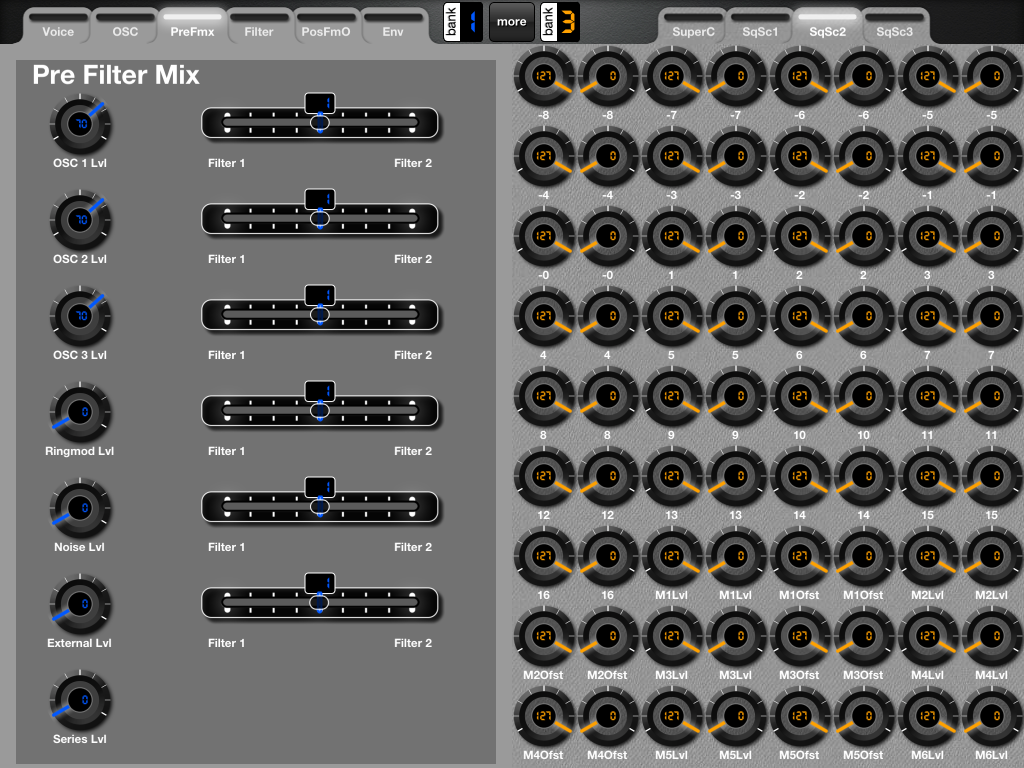This screenshot has width=1024, height=768.
Task: Open the Voice tab
Action: tap(57, 26)
